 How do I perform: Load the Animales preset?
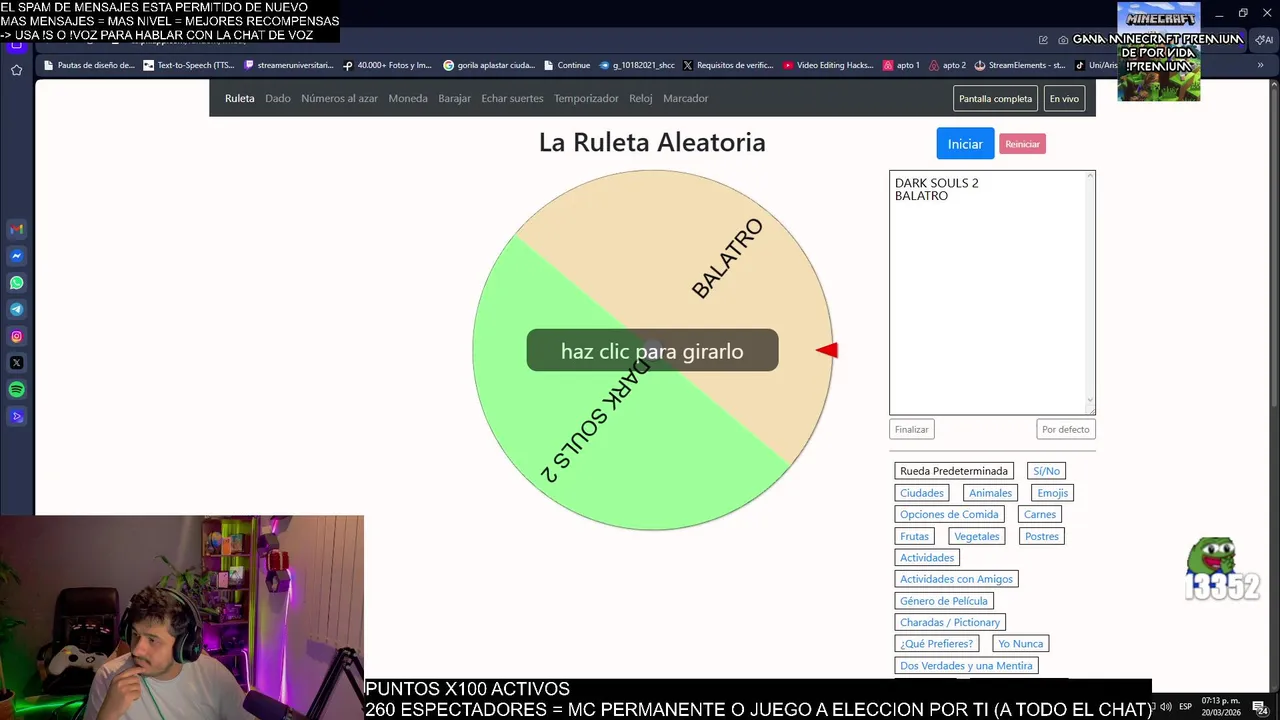[x=990, y=493]
